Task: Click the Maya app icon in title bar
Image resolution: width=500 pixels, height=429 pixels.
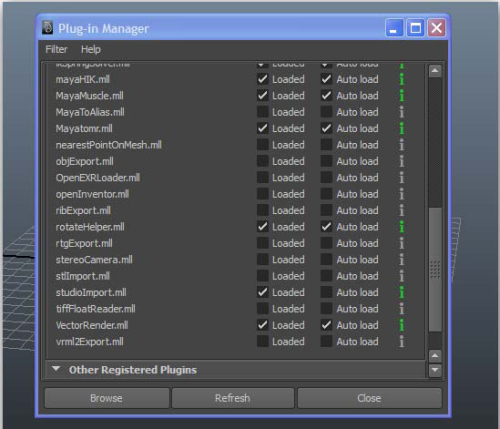Action: (x=47, y=28)
